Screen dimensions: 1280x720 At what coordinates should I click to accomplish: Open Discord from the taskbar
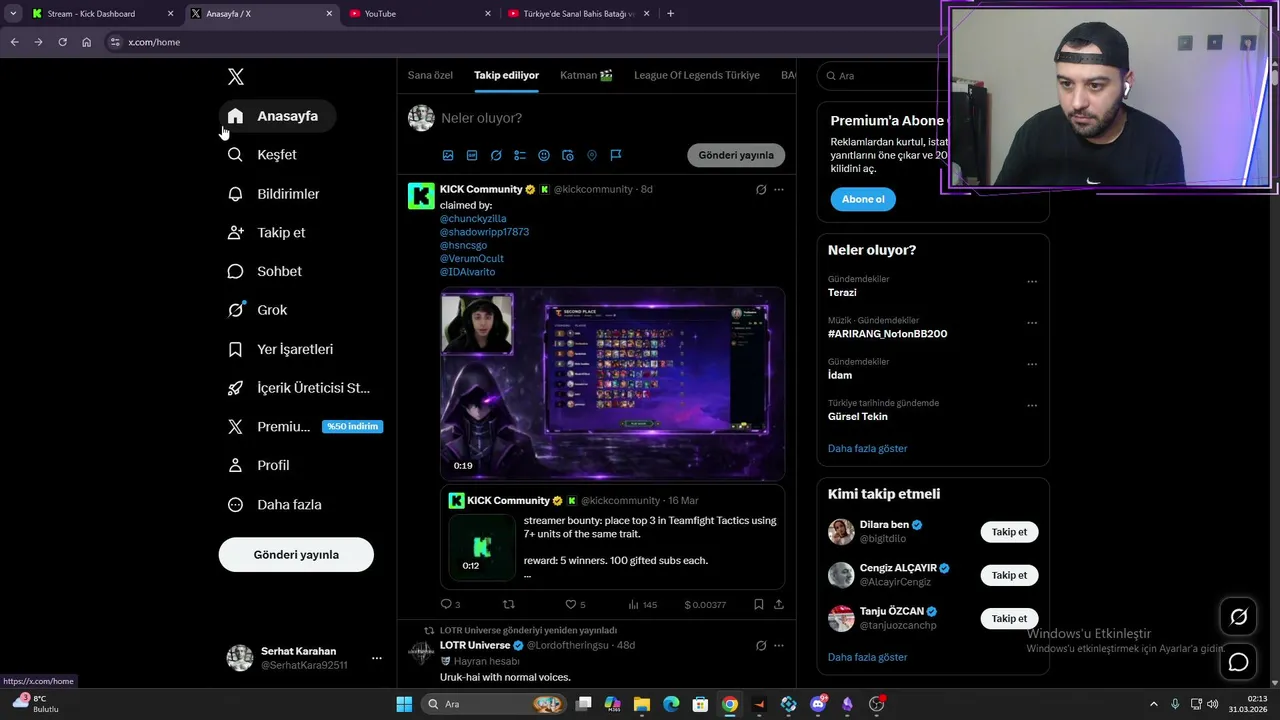818,704
